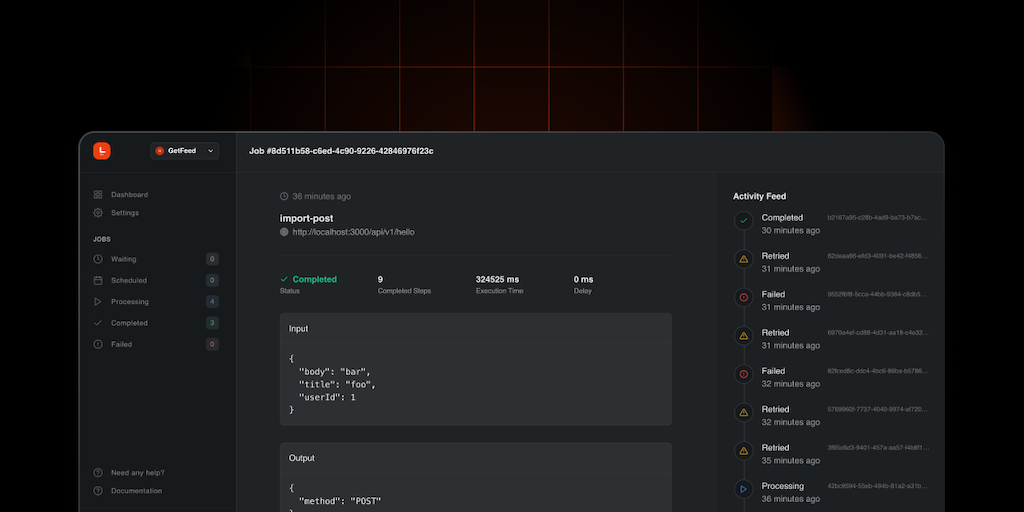Screen dimensions: 1024x512
Task: Click the Input panel header
Action: 475,329
